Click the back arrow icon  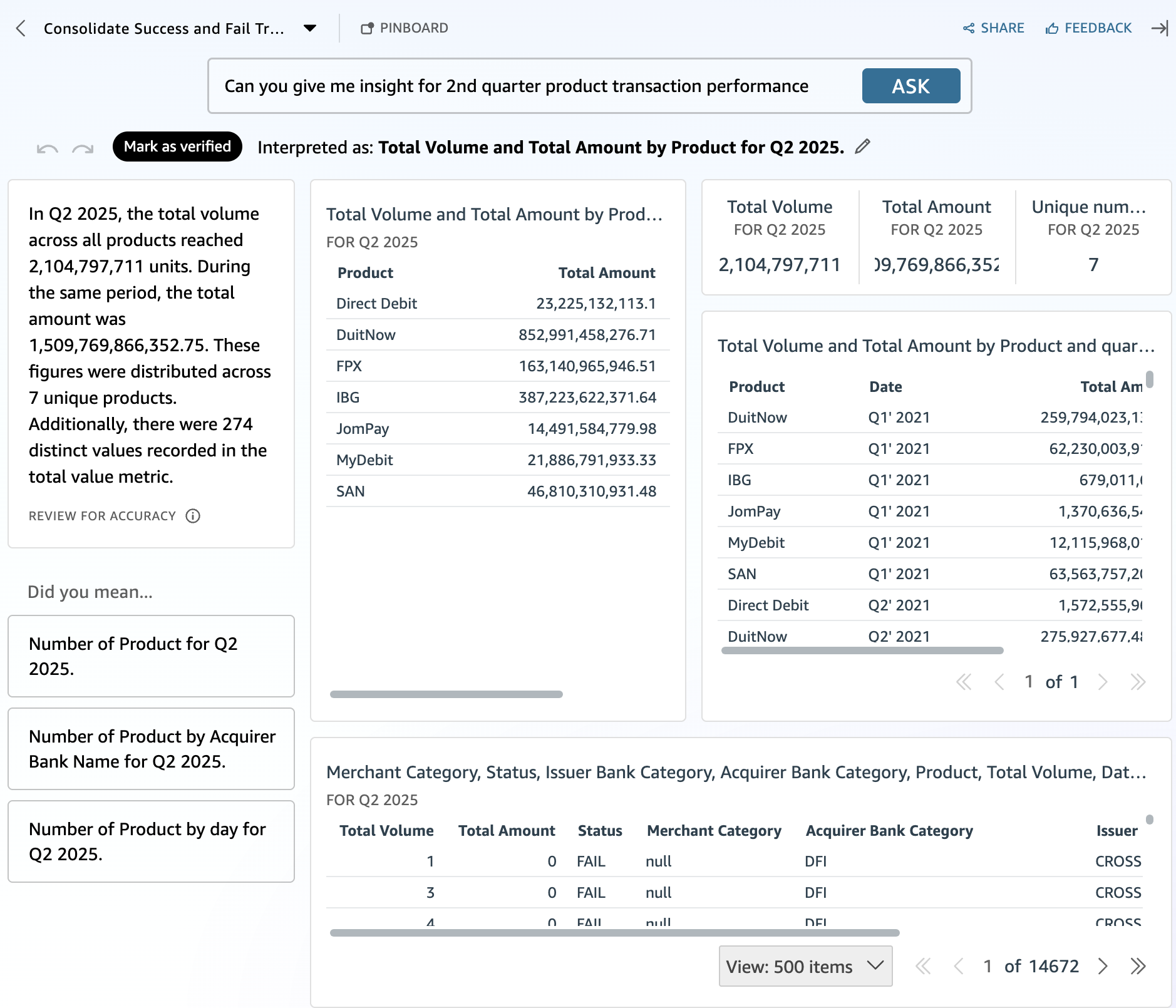pyautogui.click(x=21, y=28)
